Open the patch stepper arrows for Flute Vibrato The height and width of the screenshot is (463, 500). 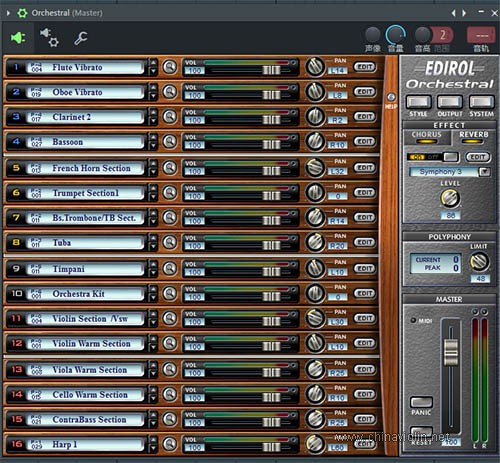click(153, 67)
